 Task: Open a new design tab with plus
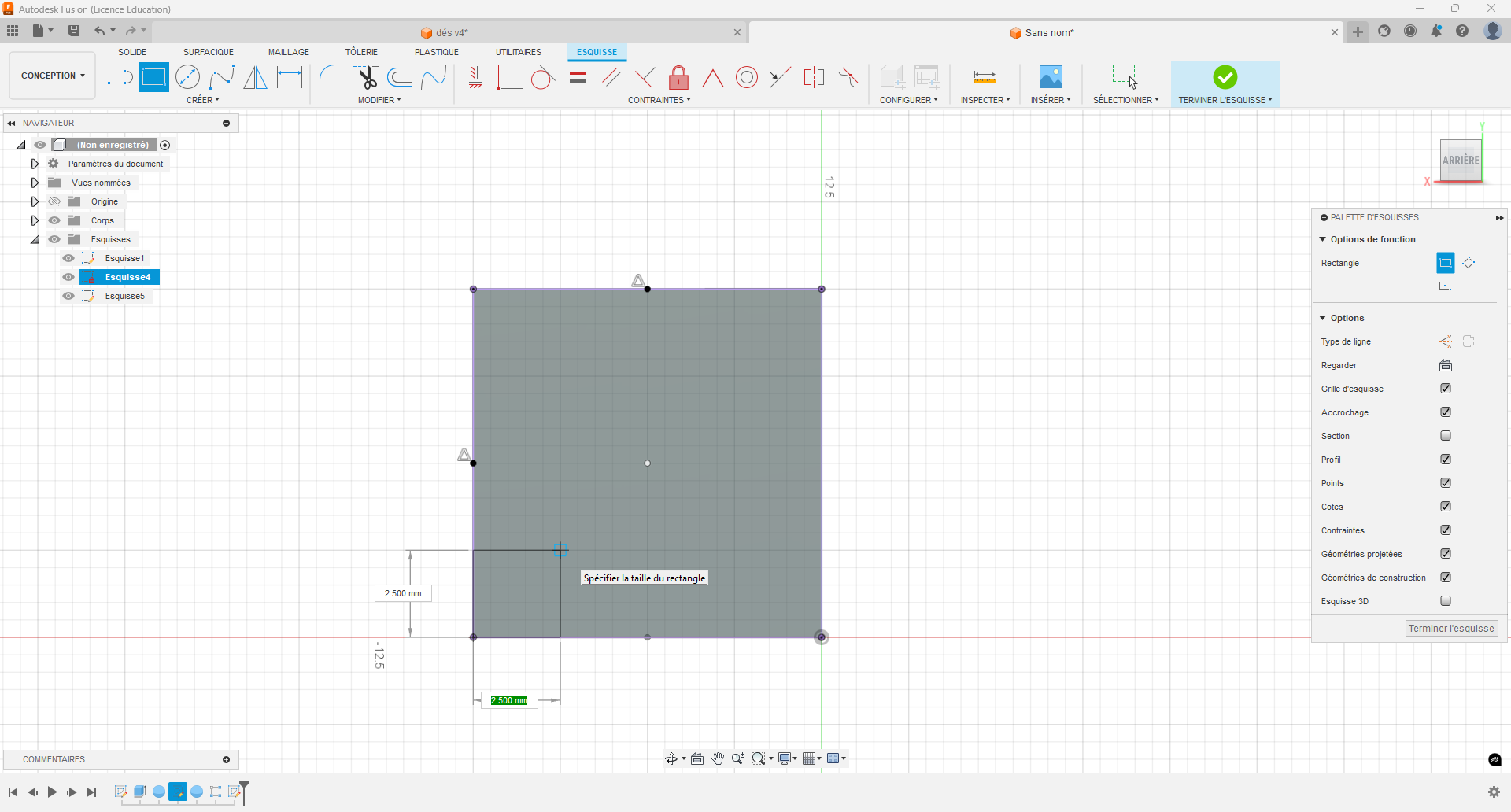1358,31
